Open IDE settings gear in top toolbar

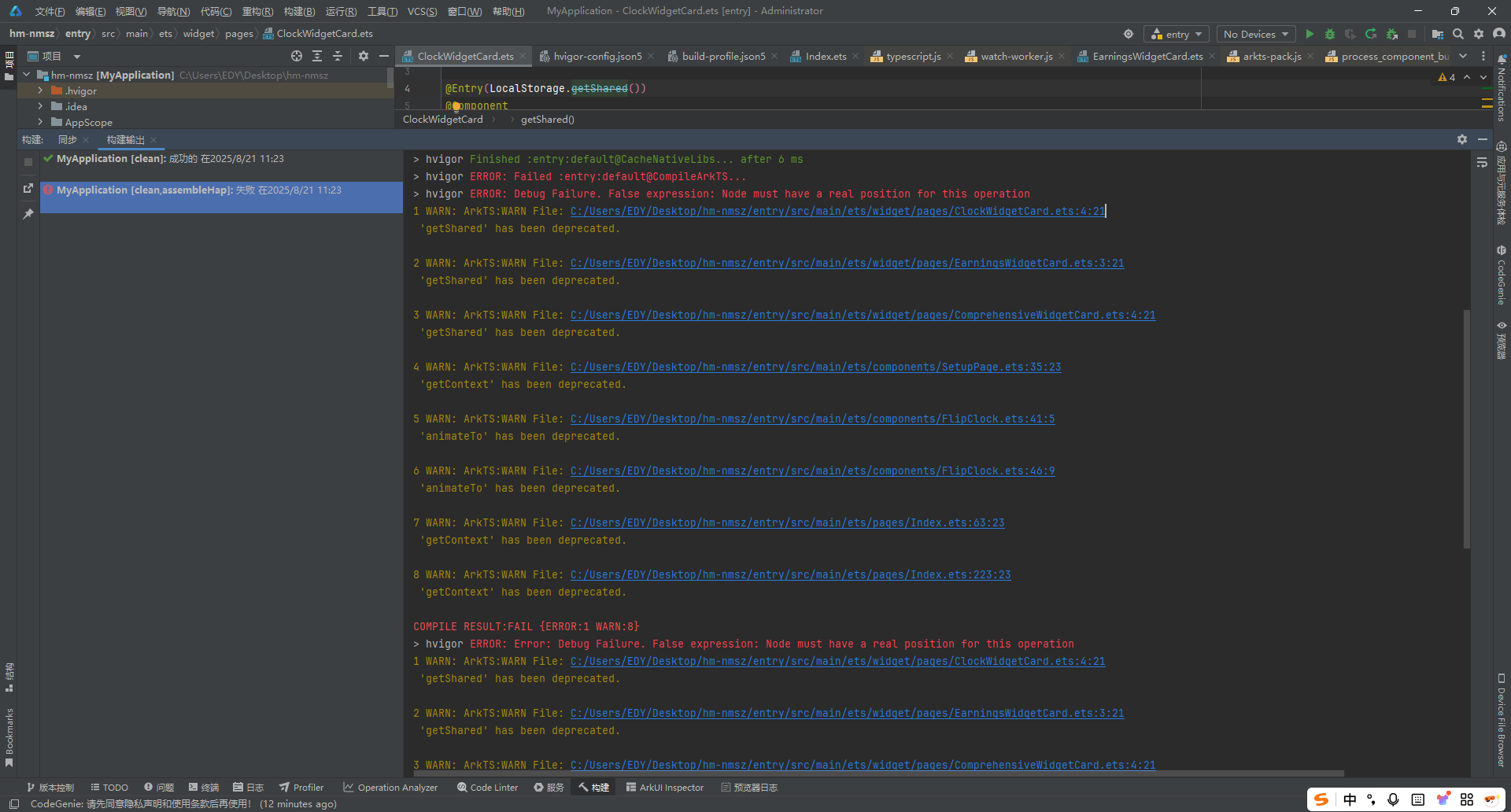[1479, 34]
